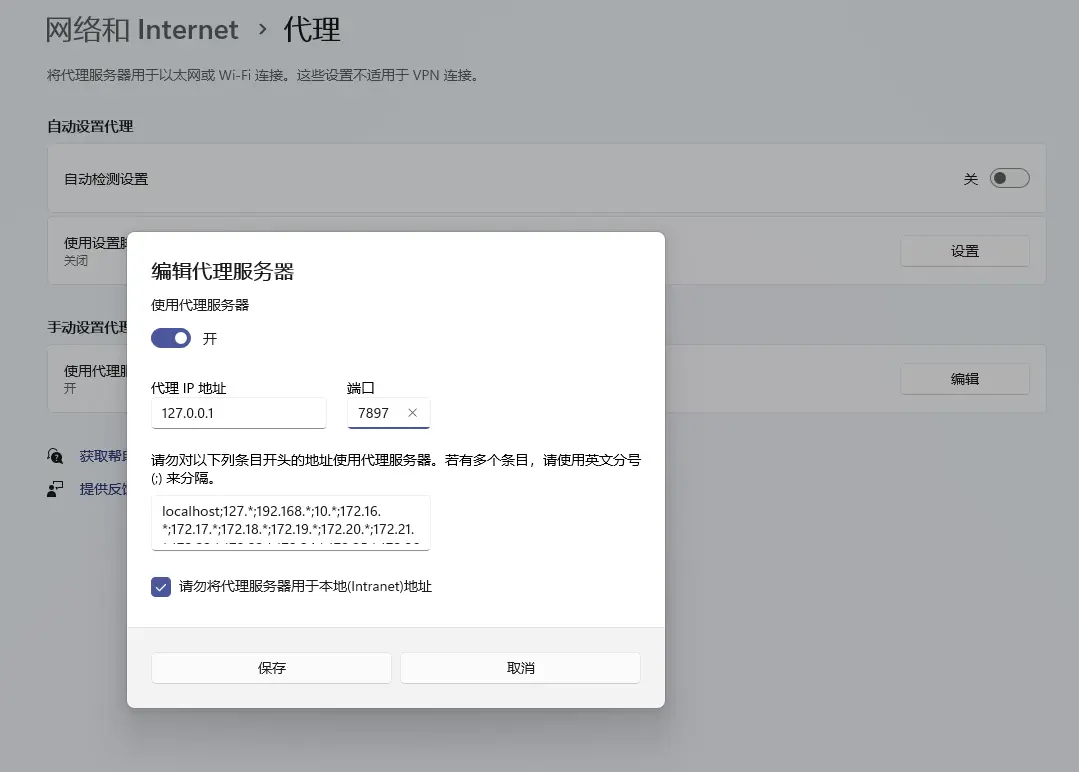The image size is (1079, 772).
Task: Click the 编辑代理服务器 dialog title
Action: (222, 271)
